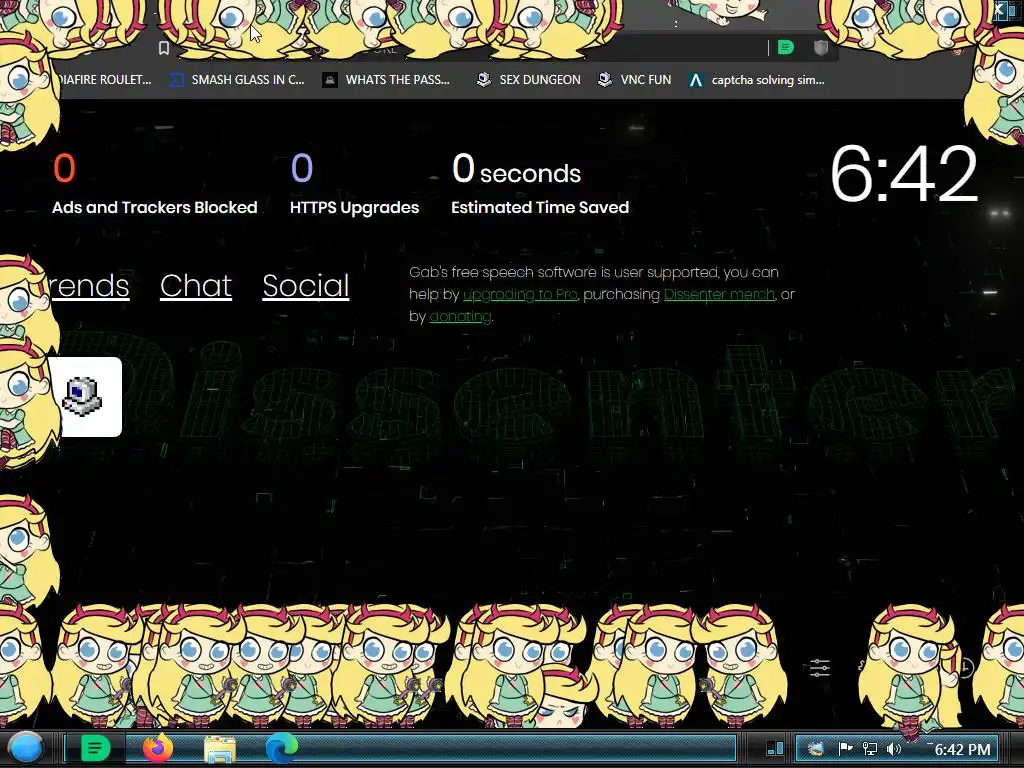This screenshot has width=1024, height=768.
Task: Click the Ads and Trackers Blocked counter
Action: tap(155, 184)
